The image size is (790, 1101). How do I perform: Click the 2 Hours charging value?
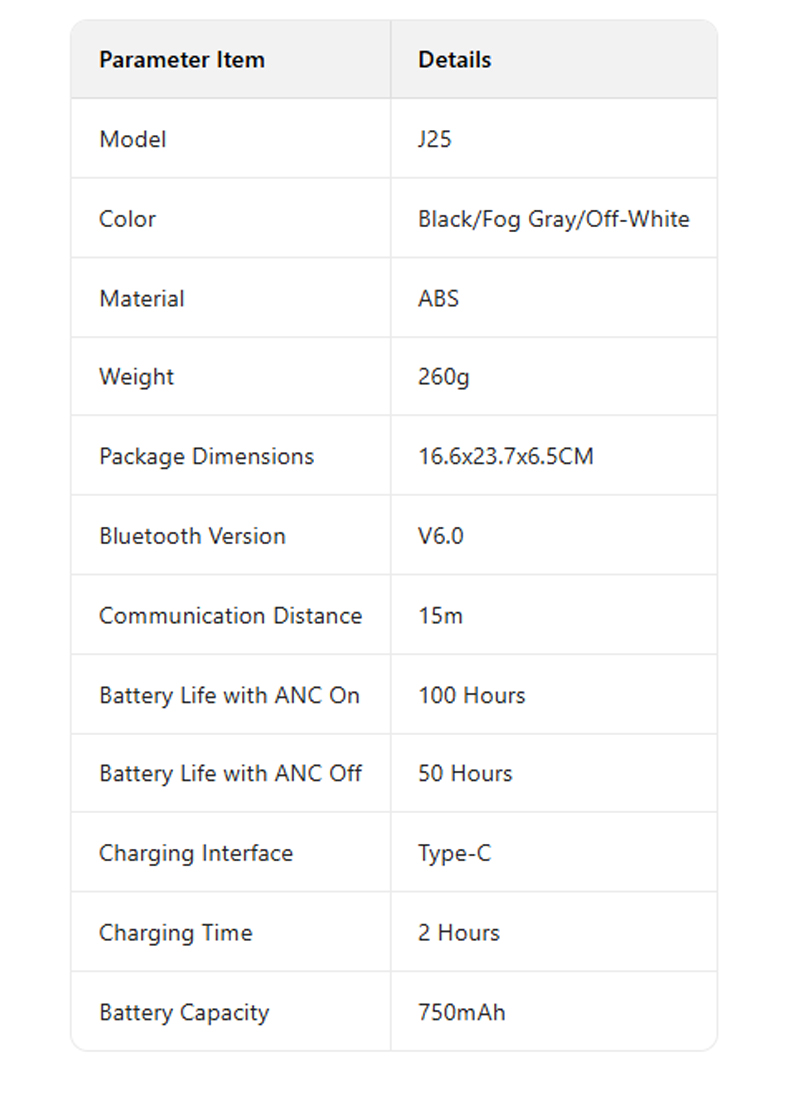pyautogui.click(x=458, y=933)
